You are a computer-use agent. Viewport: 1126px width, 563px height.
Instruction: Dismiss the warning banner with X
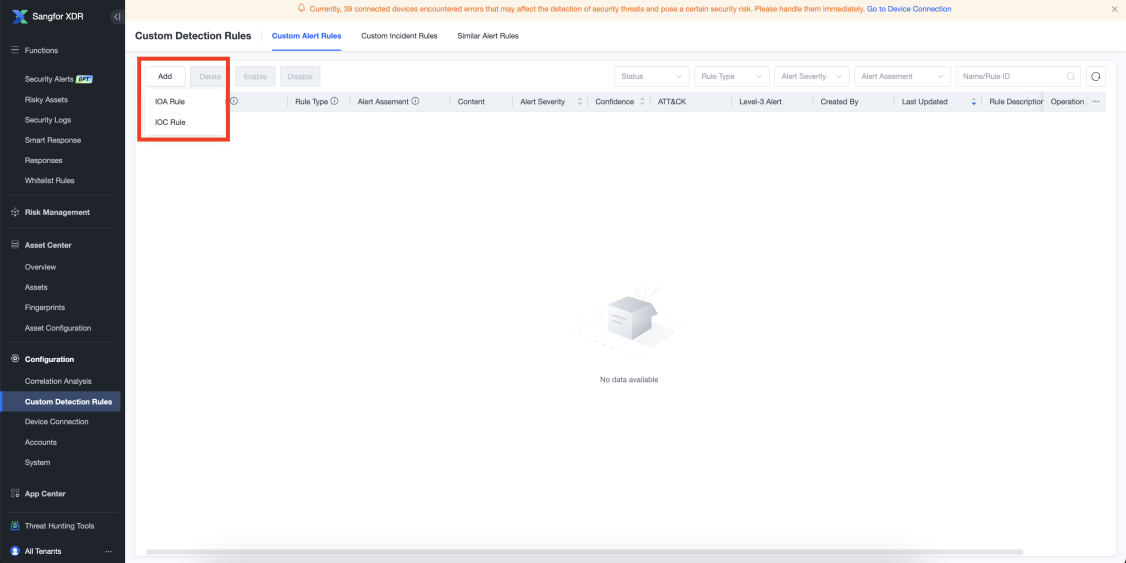pyautogui.click(x=1114, y=9)
